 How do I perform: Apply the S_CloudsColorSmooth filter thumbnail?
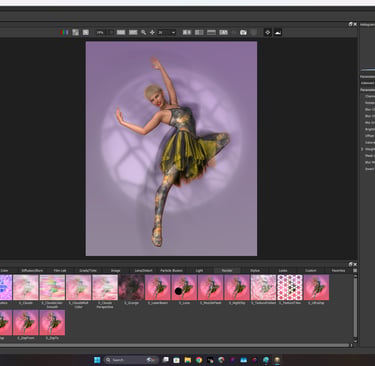pos(52,287)
